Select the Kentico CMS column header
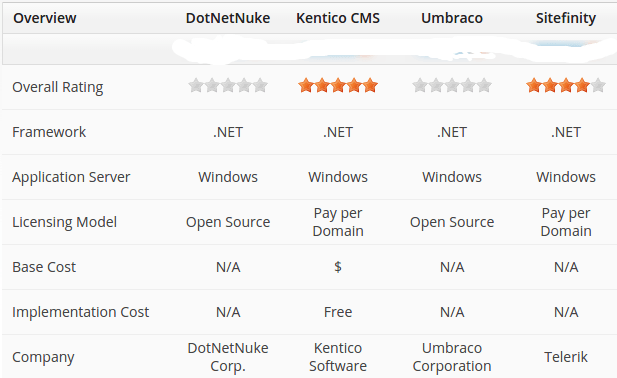This screenshot has height=378, width=617. [x=338, y=18]
